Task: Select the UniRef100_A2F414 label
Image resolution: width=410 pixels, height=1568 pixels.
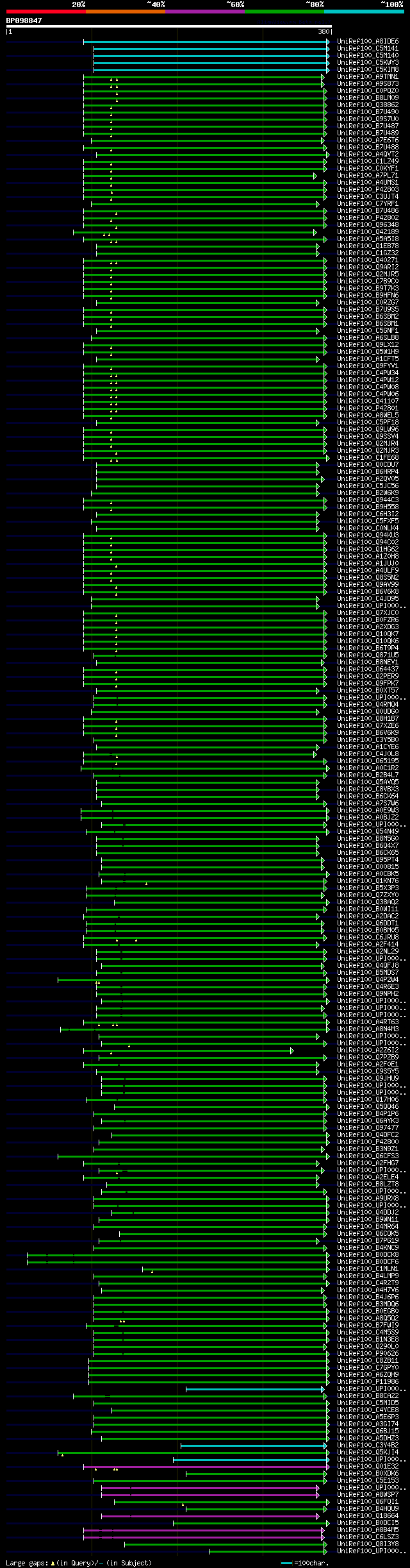Action: pos(368,945)
